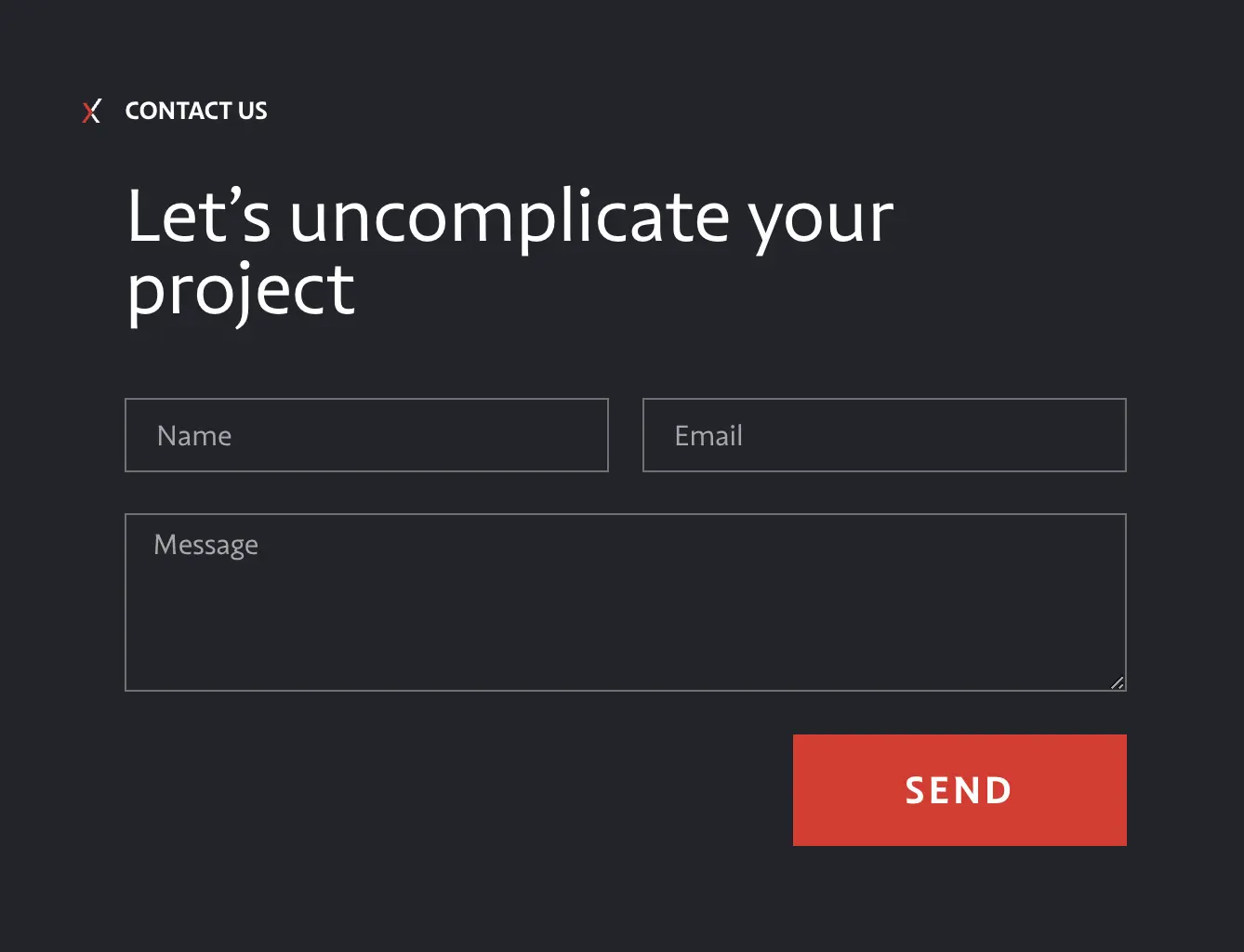This screenshot has height=952, width=1244.
Task: Select the diagonal grip in Message corner
Action: point(1117,681)
